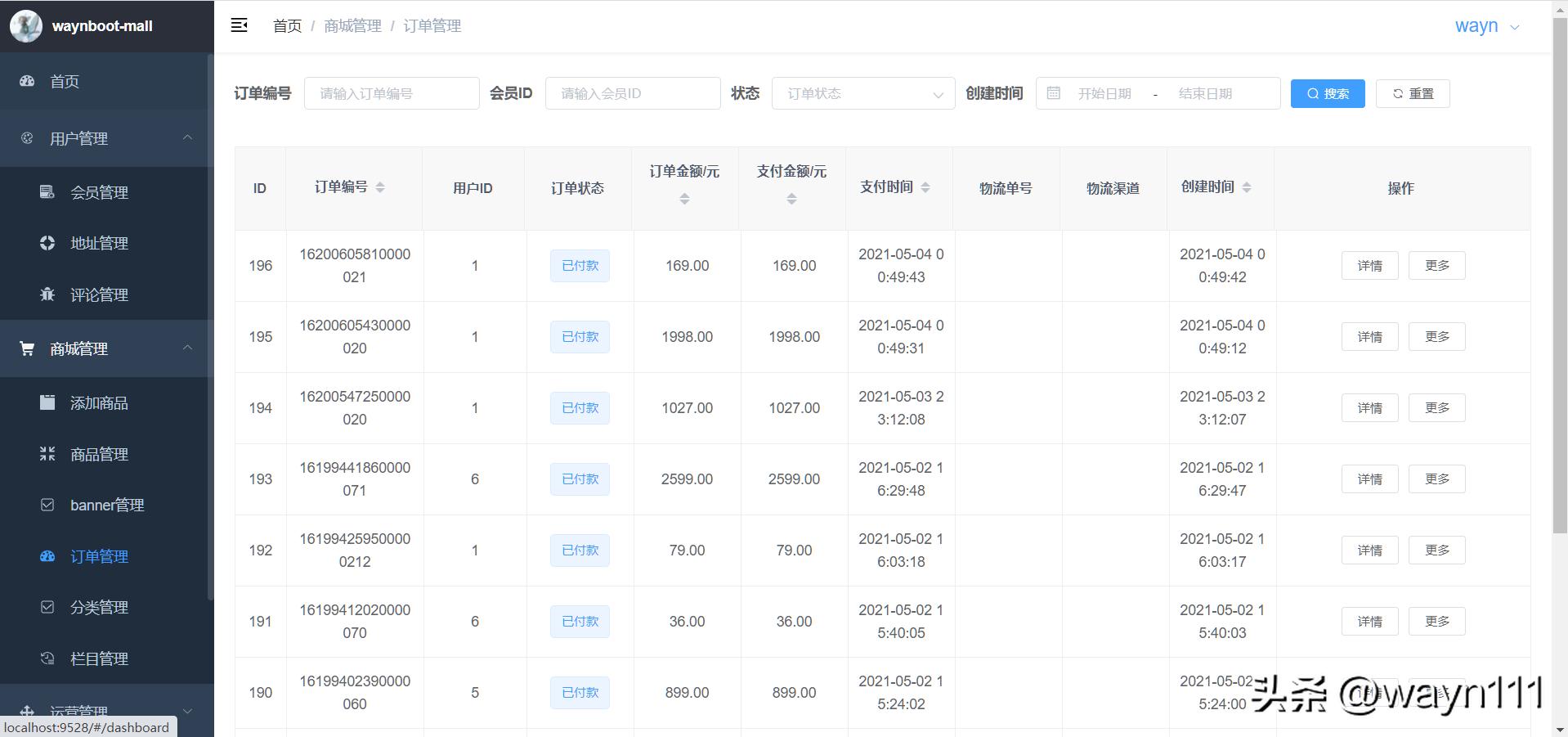The width and height of the screenshot is (1568, 737).
Task: Open 地址管理 via its sidebar icon
Action: 47,243
